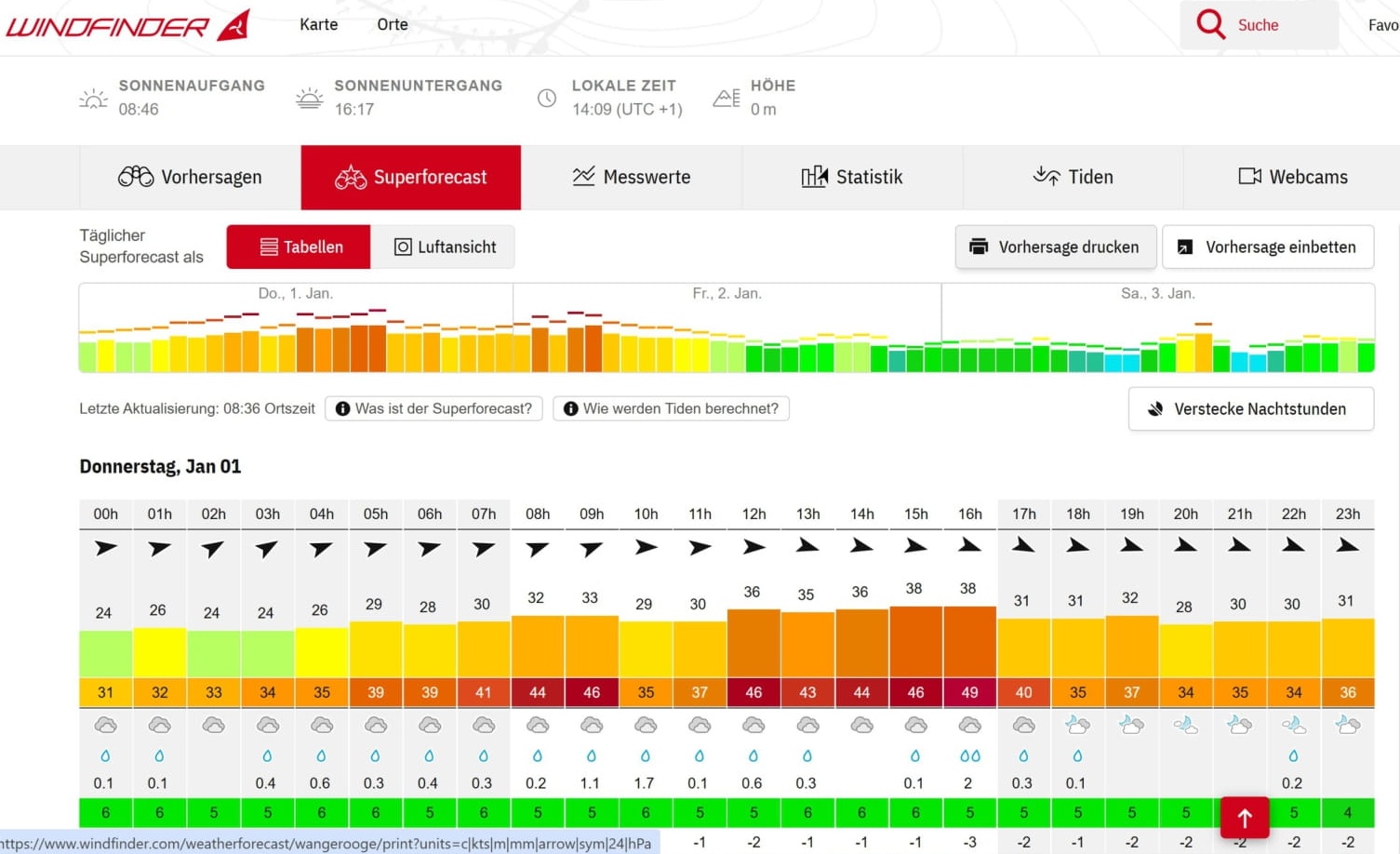Click Vorhersage einbetten button
This screenshot has height=854, width=1400.
click(1267, 247)
